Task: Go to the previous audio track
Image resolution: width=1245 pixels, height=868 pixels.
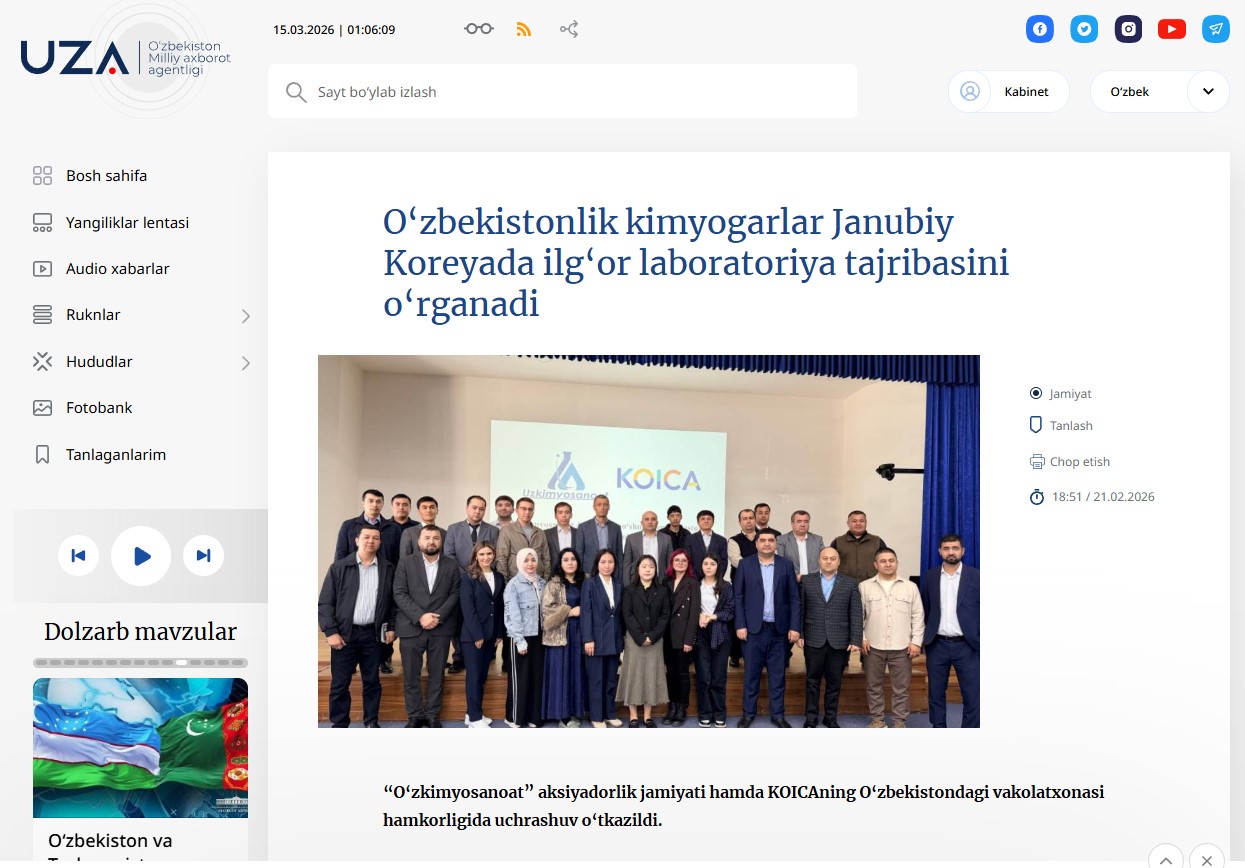Action: pyautogui.click(x=78, y=556)
